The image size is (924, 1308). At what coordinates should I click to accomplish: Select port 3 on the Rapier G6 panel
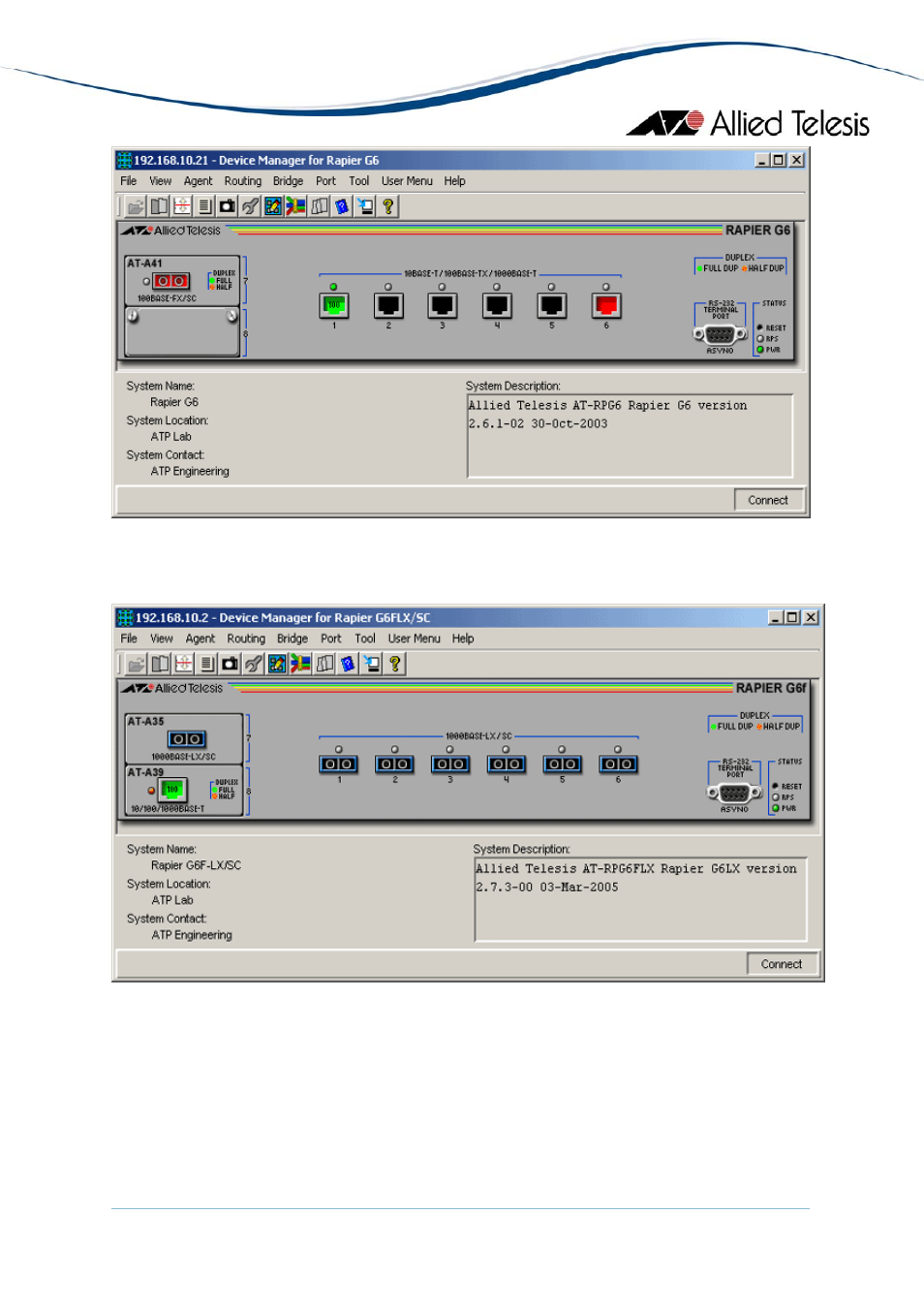443,306
